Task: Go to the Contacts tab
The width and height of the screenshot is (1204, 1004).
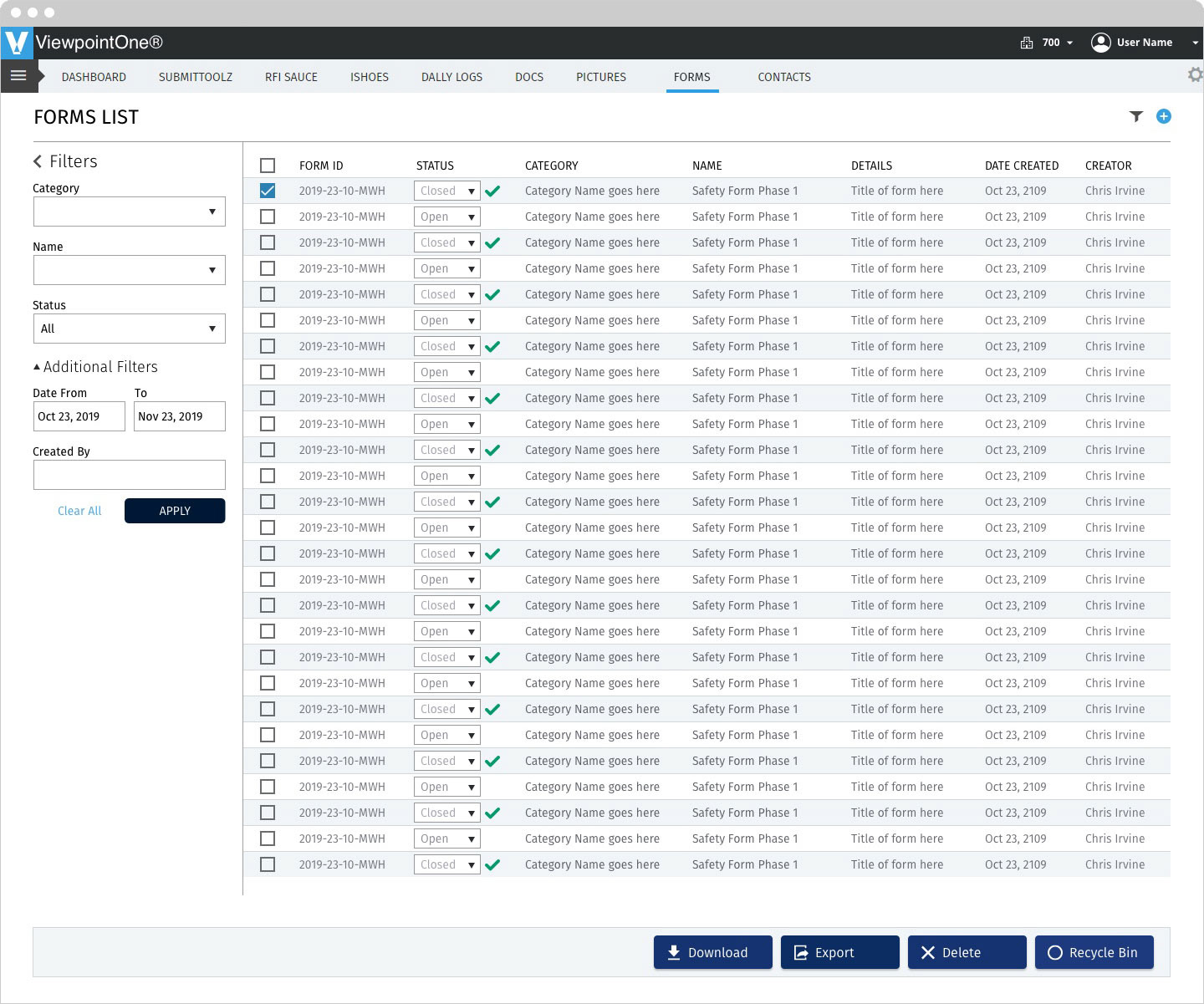Action: (784, 77)
